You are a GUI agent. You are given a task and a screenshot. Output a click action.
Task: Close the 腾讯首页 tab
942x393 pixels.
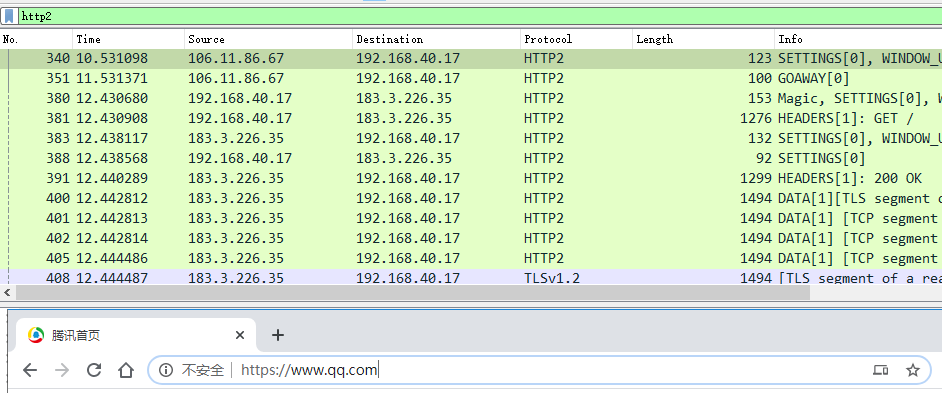pos(240,335)
